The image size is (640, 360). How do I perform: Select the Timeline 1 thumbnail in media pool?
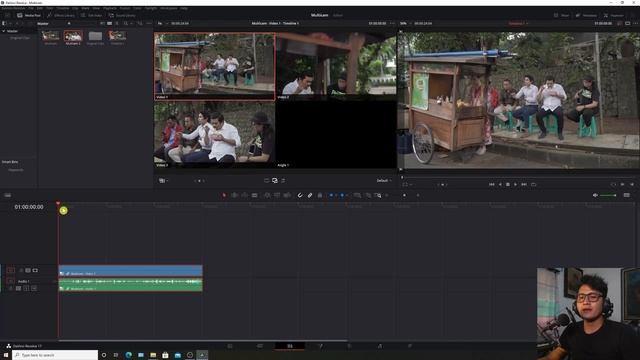118,37
